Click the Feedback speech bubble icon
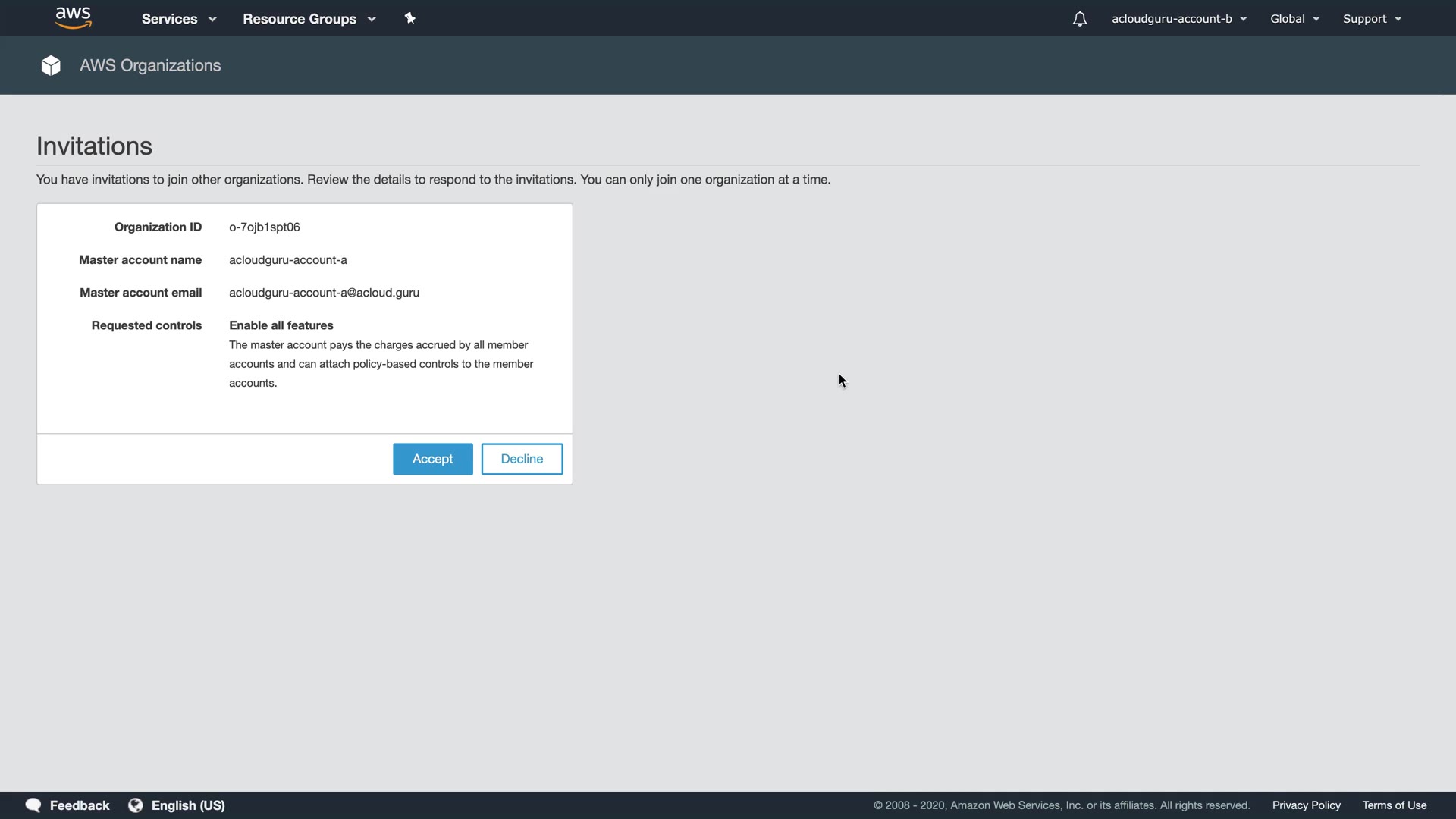This screenshot has width=1456, height=819. point(33,805)
